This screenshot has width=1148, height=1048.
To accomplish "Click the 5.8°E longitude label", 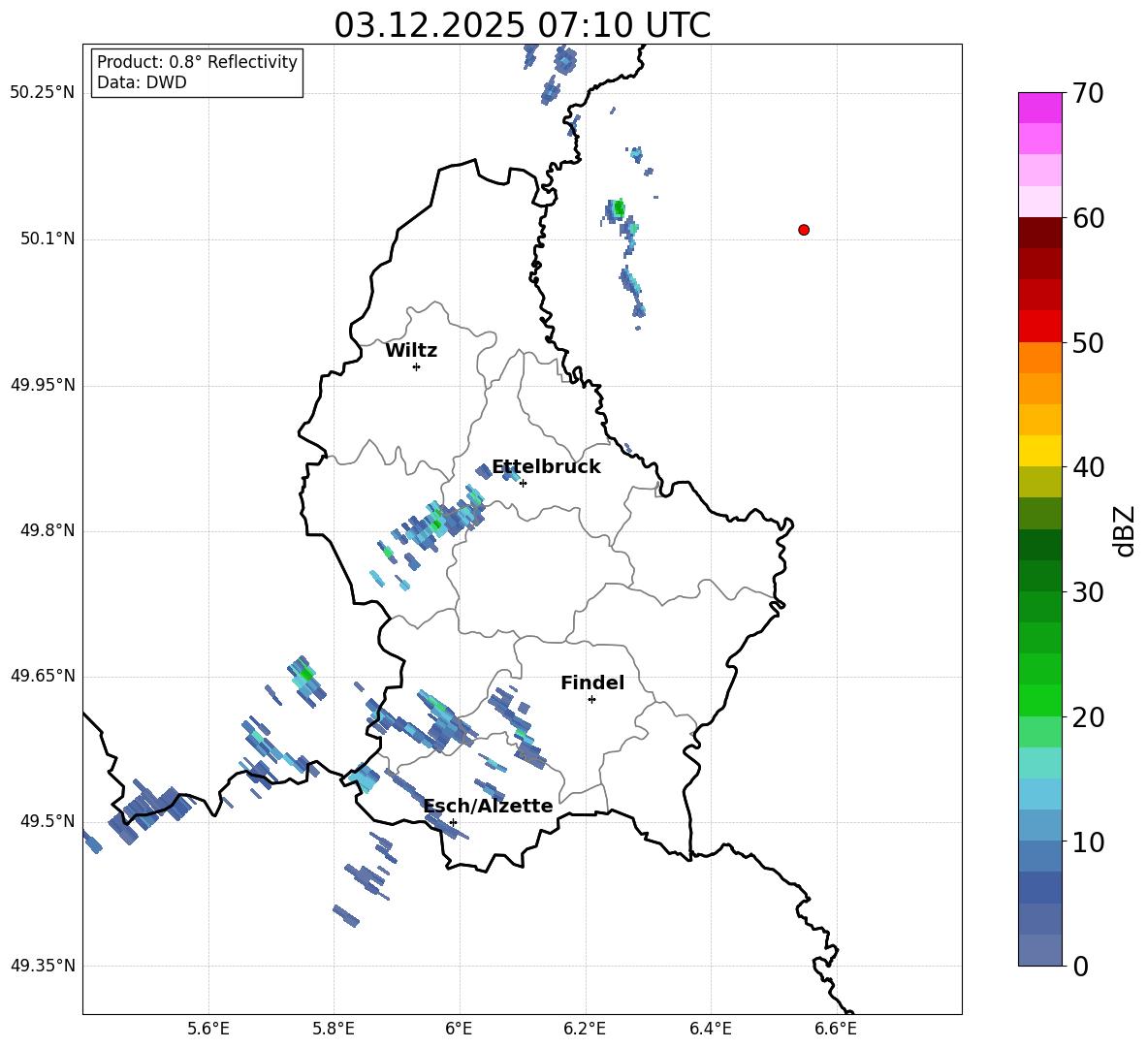I will (x=334, y=1029).
